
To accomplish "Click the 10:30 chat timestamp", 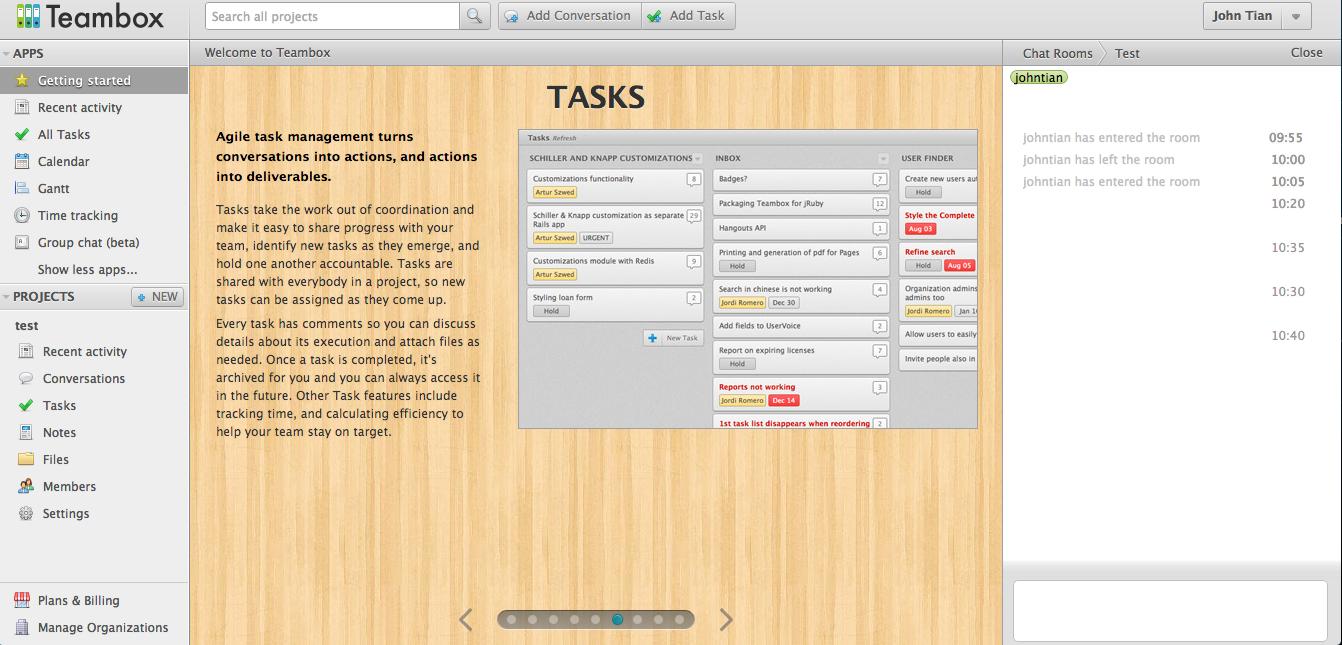I will point(1288,292).
